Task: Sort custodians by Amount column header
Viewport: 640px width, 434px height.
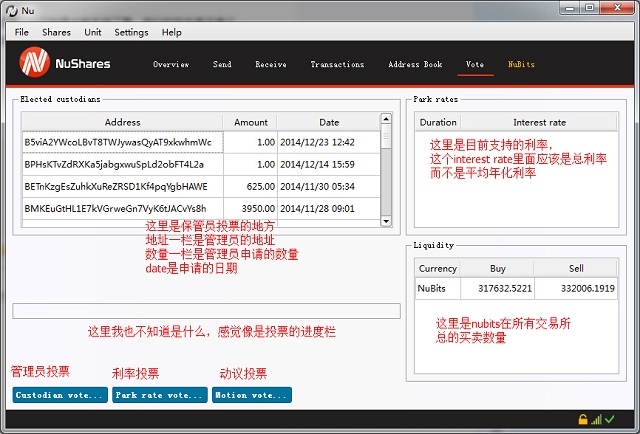Action: click(251, 122)
